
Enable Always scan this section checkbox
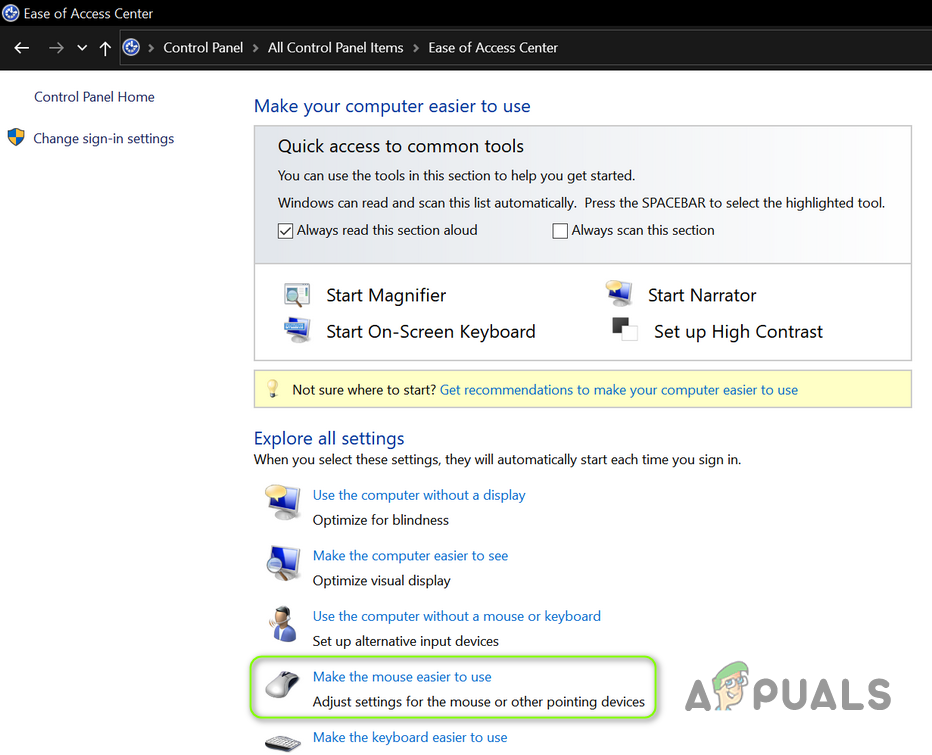[560, 231]
